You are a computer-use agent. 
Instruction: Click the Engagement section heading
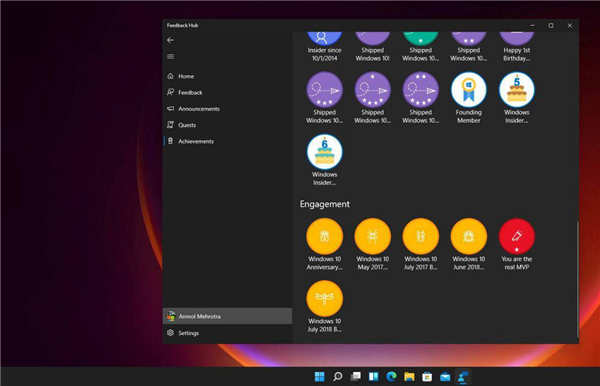(x=324, y=204)
